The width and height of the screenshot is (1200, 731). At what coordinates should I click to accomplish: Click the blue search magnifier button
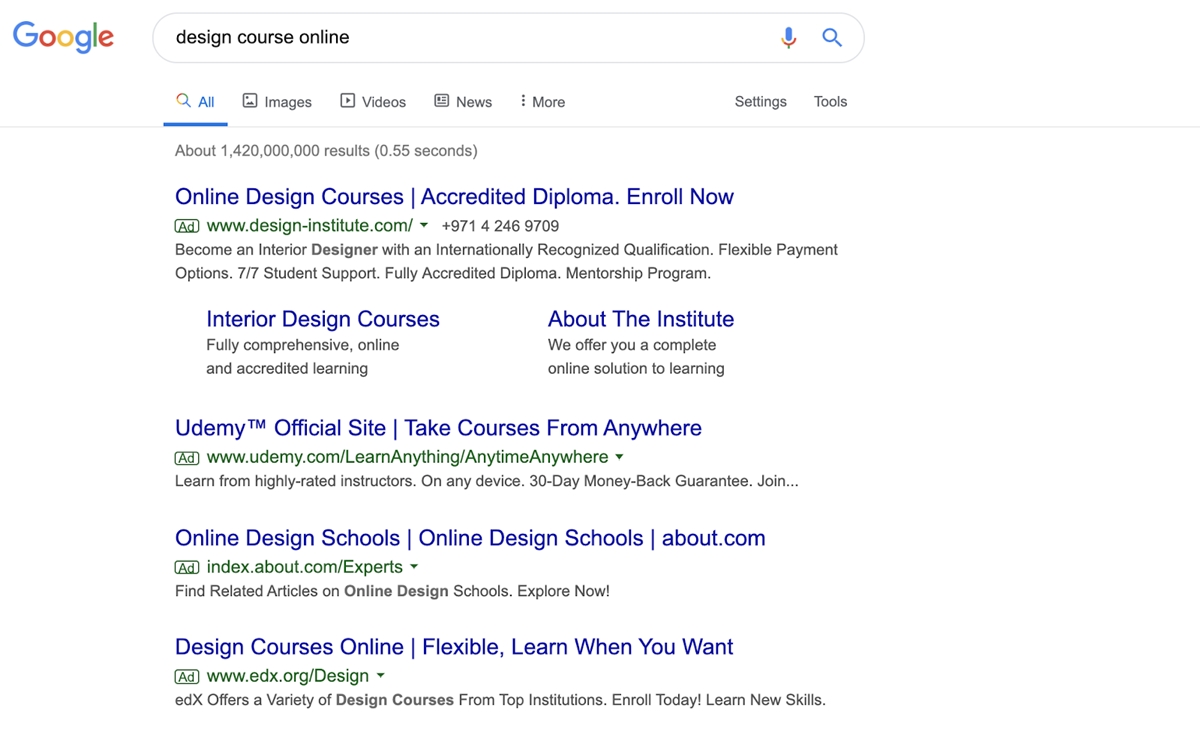pyautogui.click(x=832, y=38)
